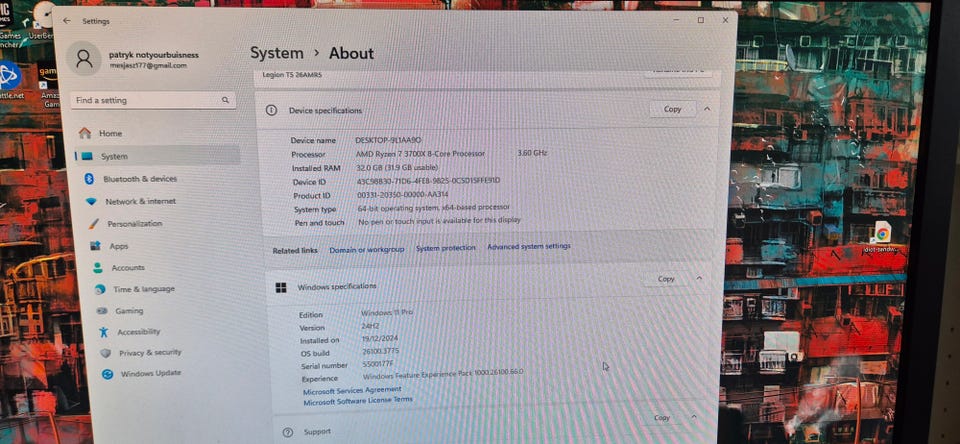Click the Time & language globe icon
This screenshot has height=444, width=960.
click(100, 289)
